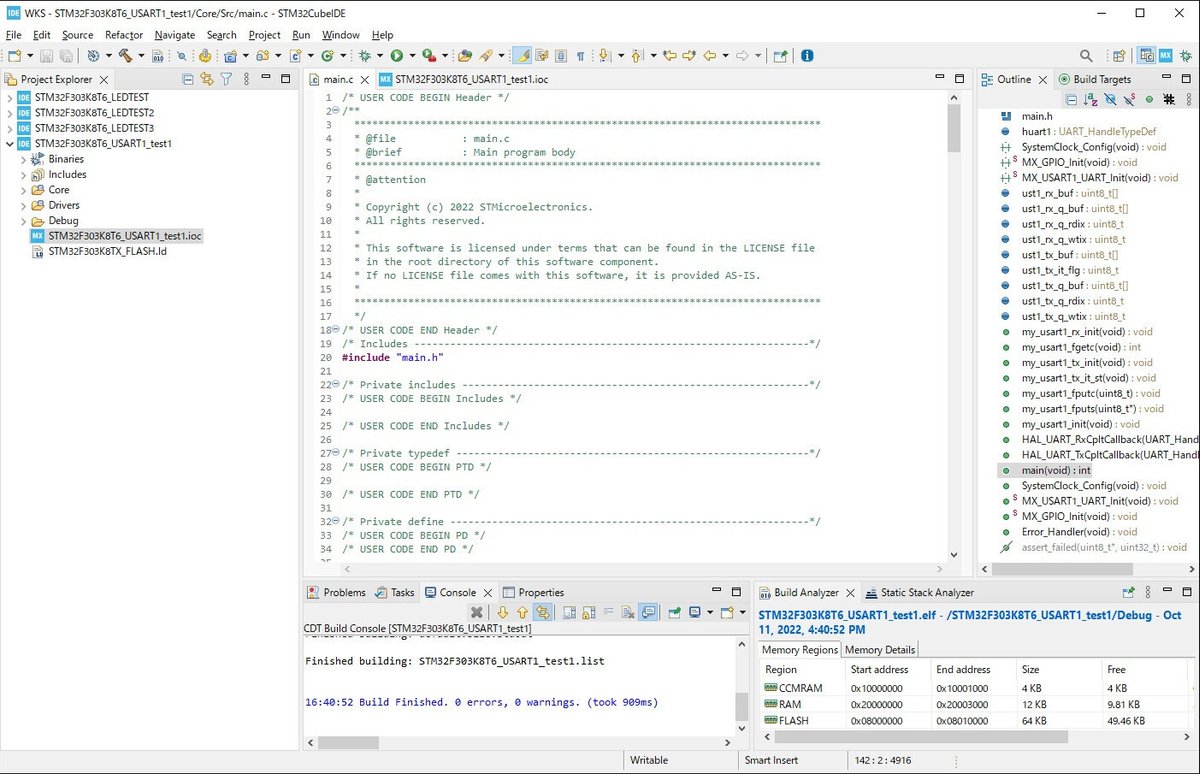Collapse all in Project Explorer
This screenshot has width=1200, height=774.
point(188,79)
